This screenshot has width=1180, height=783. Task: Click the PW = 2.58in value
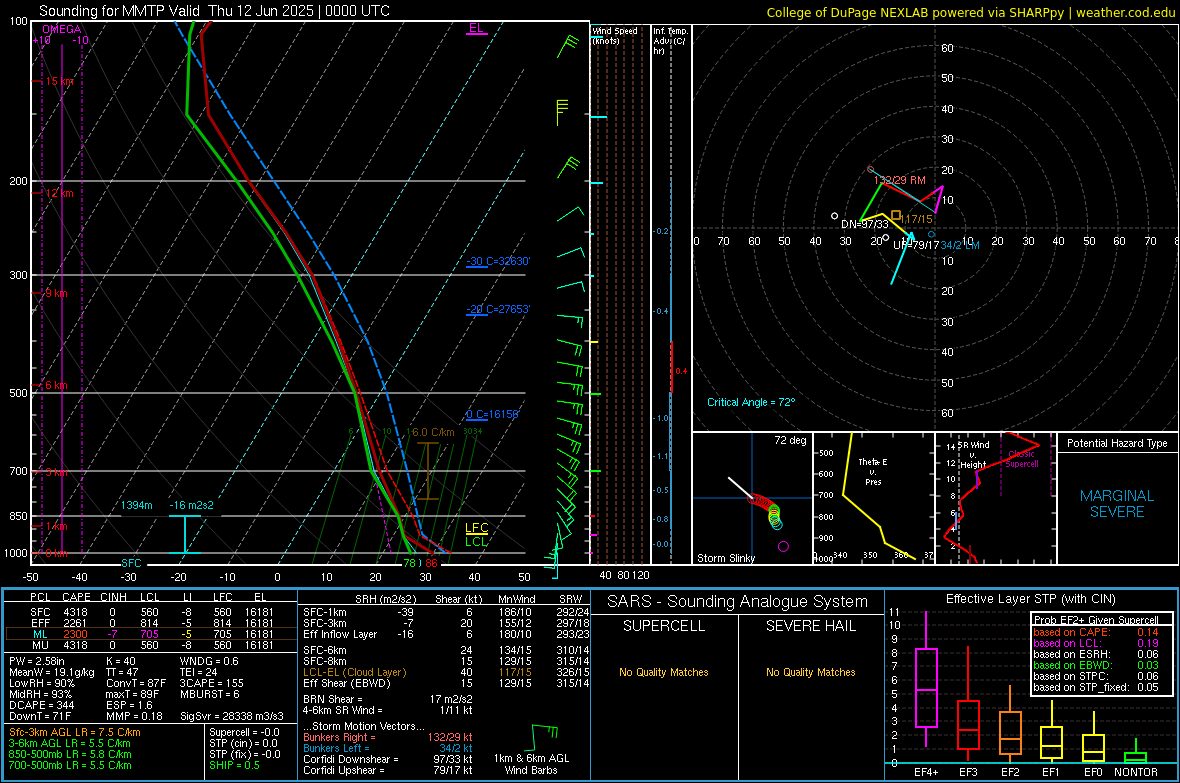37,661
